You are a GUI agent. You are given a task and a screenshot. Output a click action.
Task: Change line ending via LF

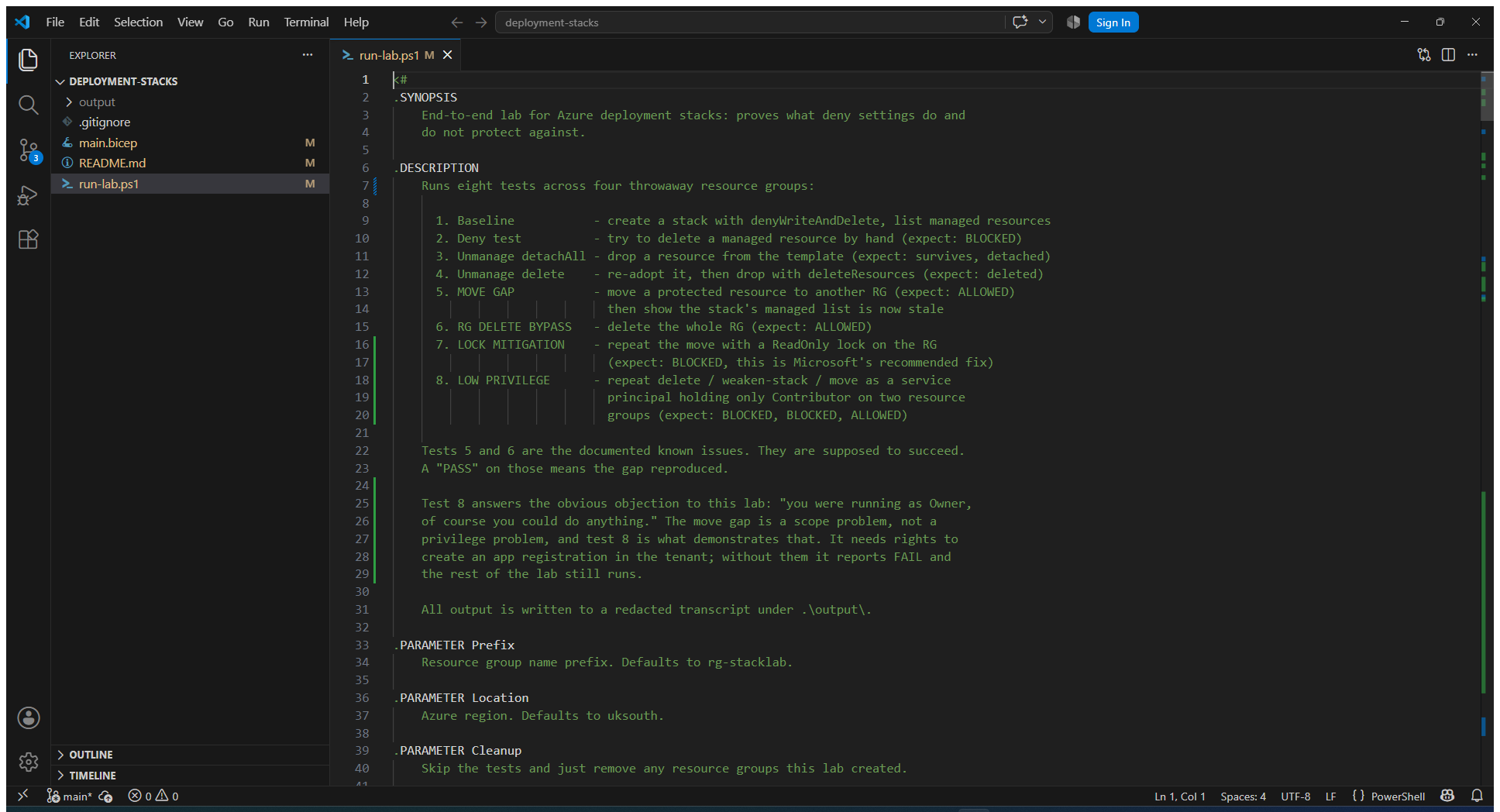[x=1330, y=796]
